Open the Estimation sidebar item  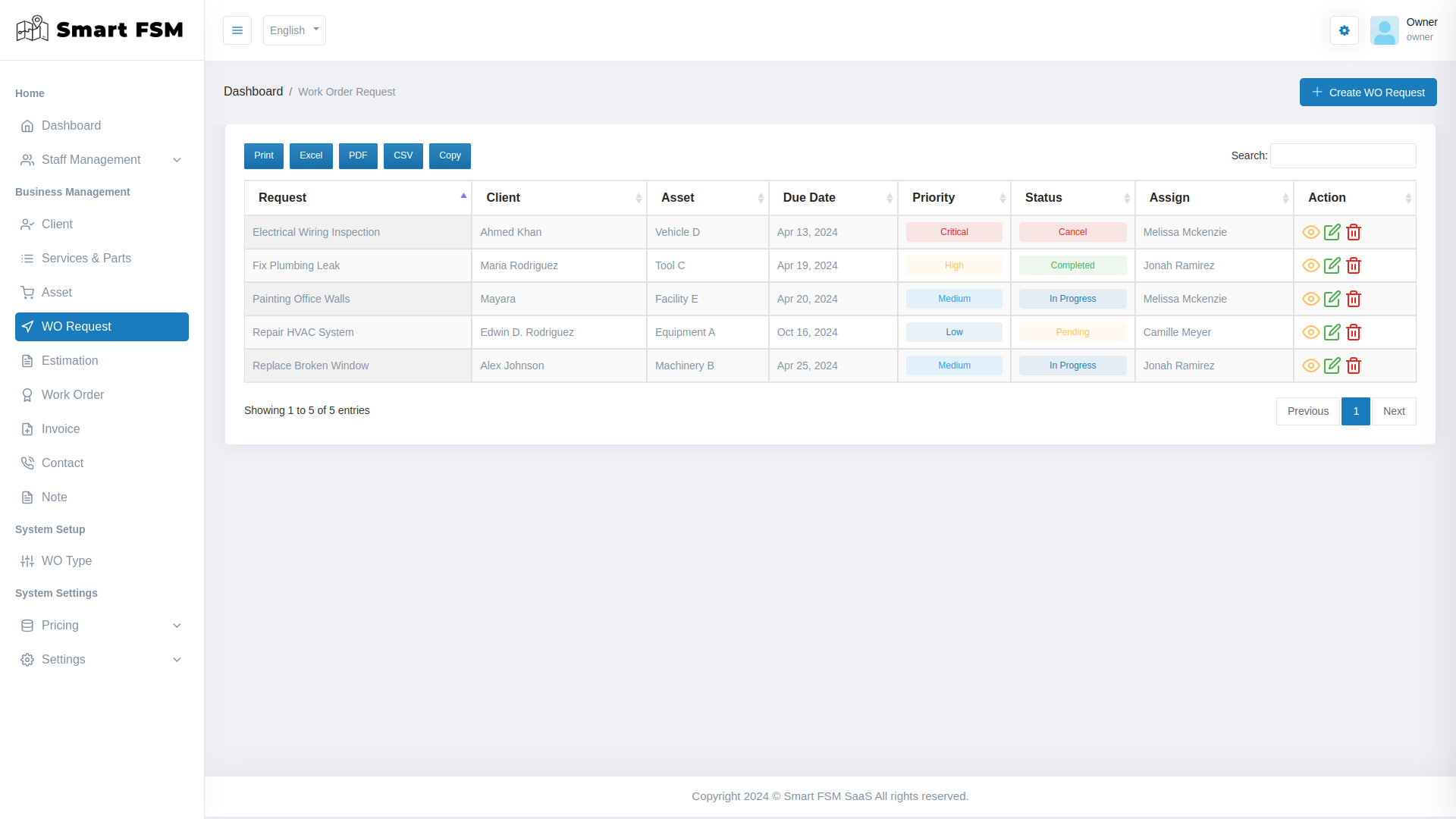pos(70,361)
